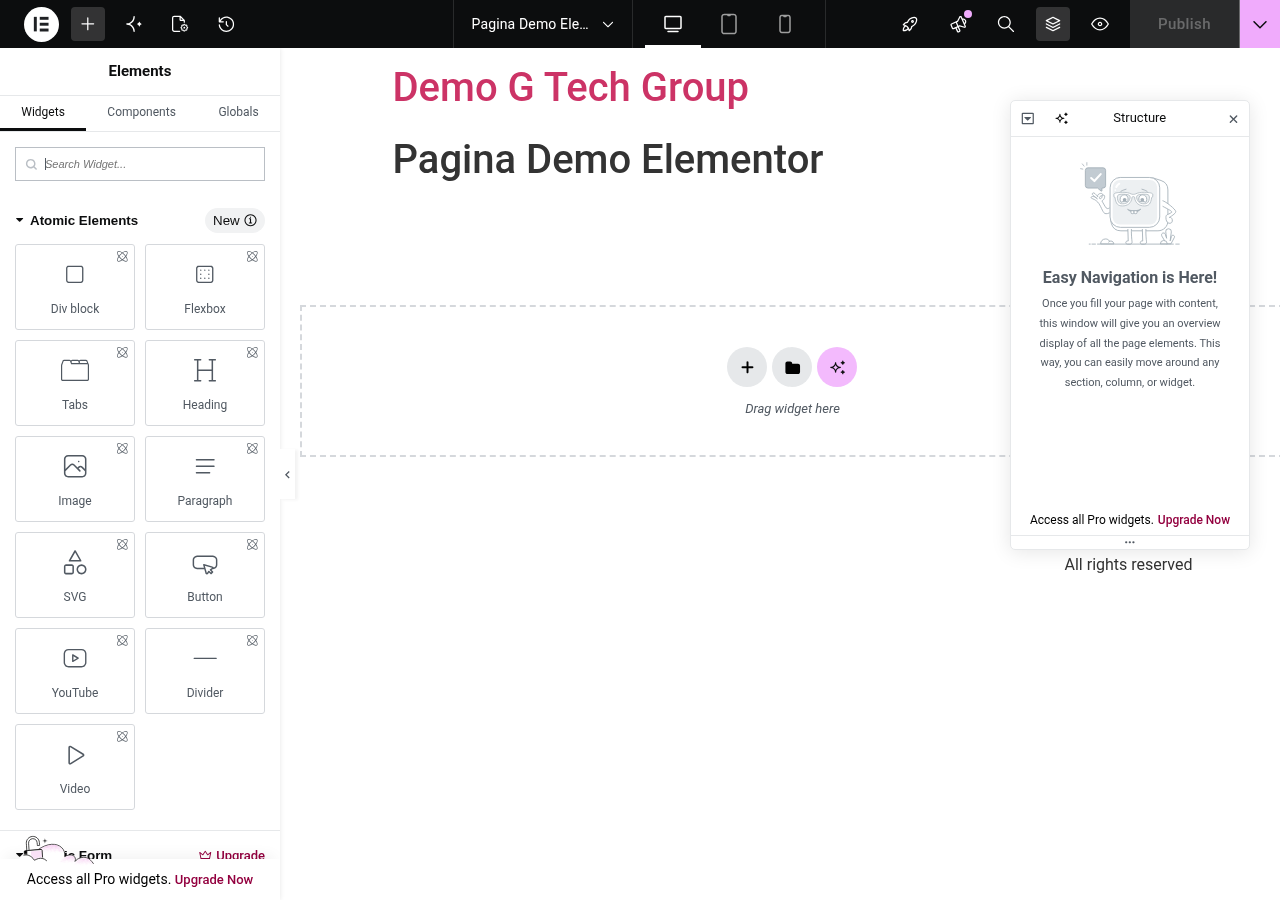Expand all via Structure panel toggle icon
The image size is (1280, 900).
click(x=1028, y=118)
